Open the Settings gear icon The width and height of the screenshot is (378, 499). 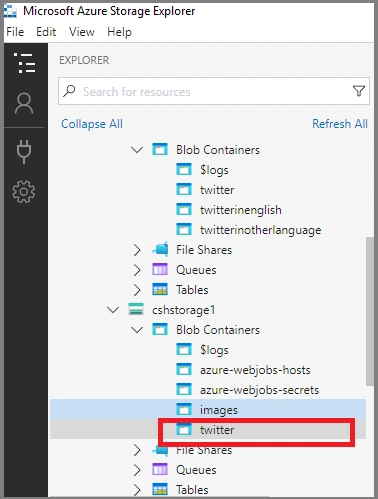[24, 192]
